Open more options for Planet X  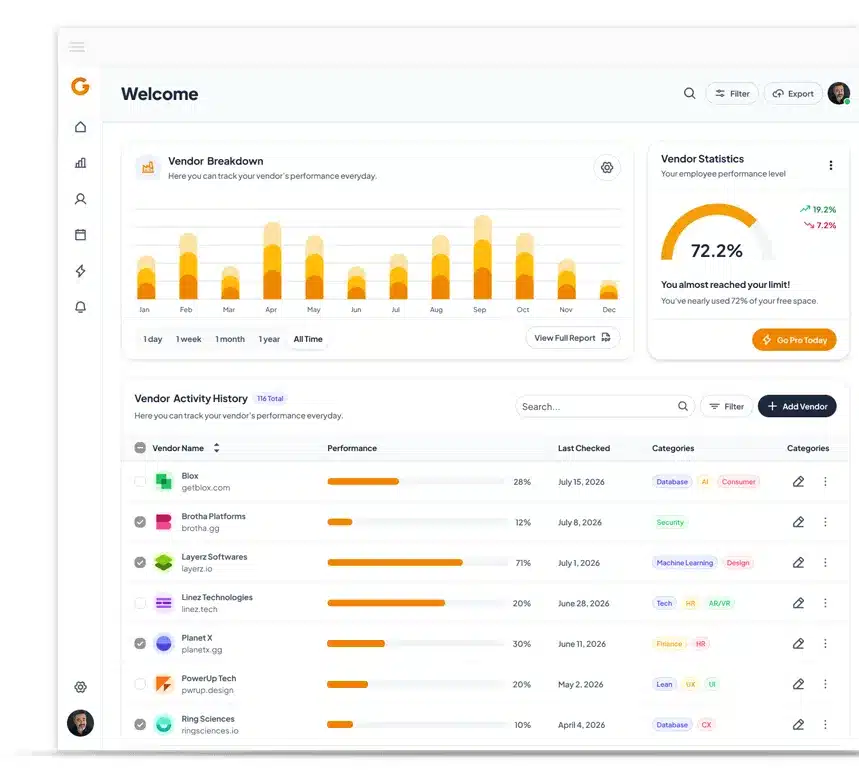pyautogui.click(x=825, y=644)
